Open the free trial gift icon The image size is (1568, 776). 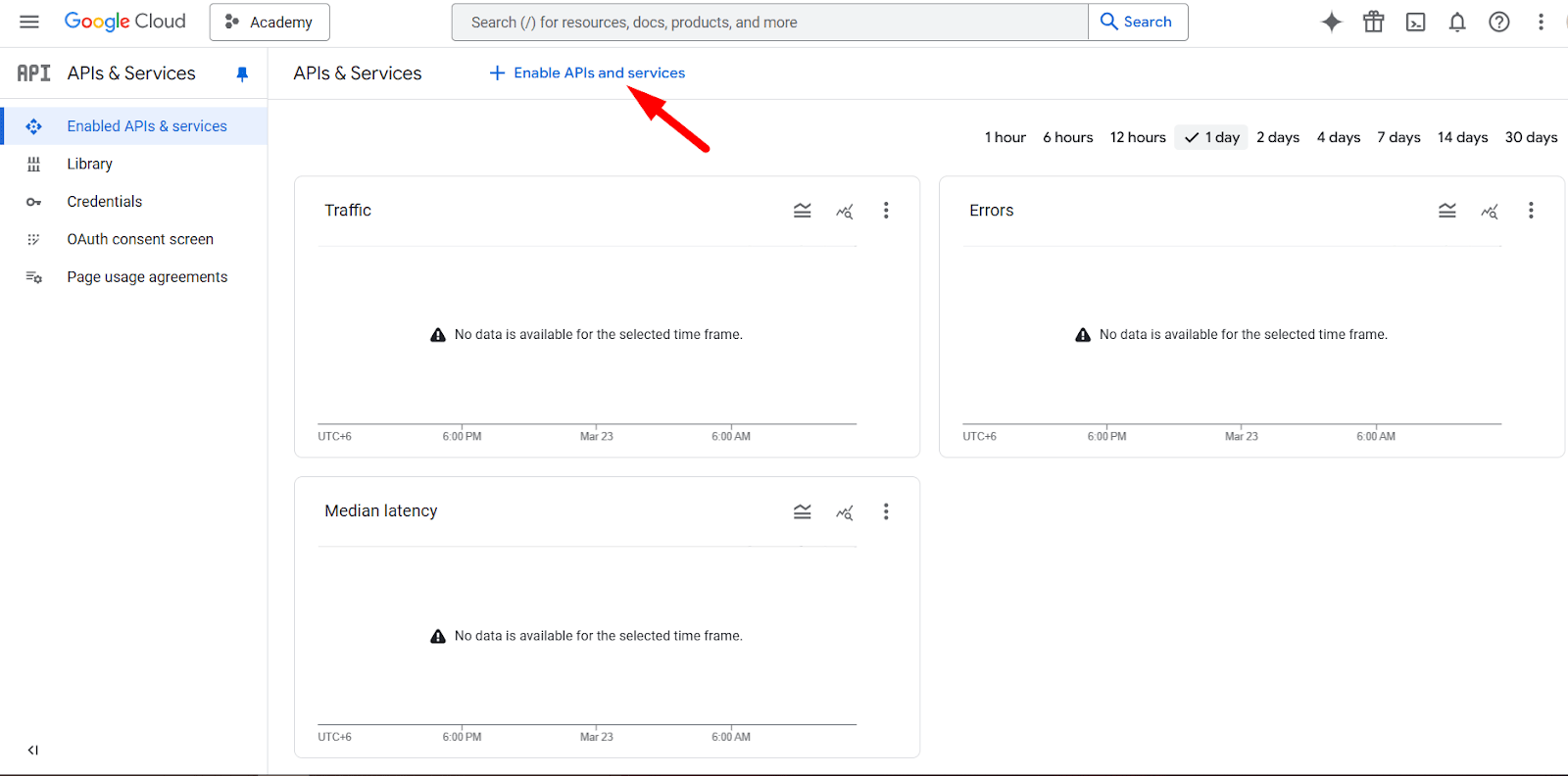1374,22
